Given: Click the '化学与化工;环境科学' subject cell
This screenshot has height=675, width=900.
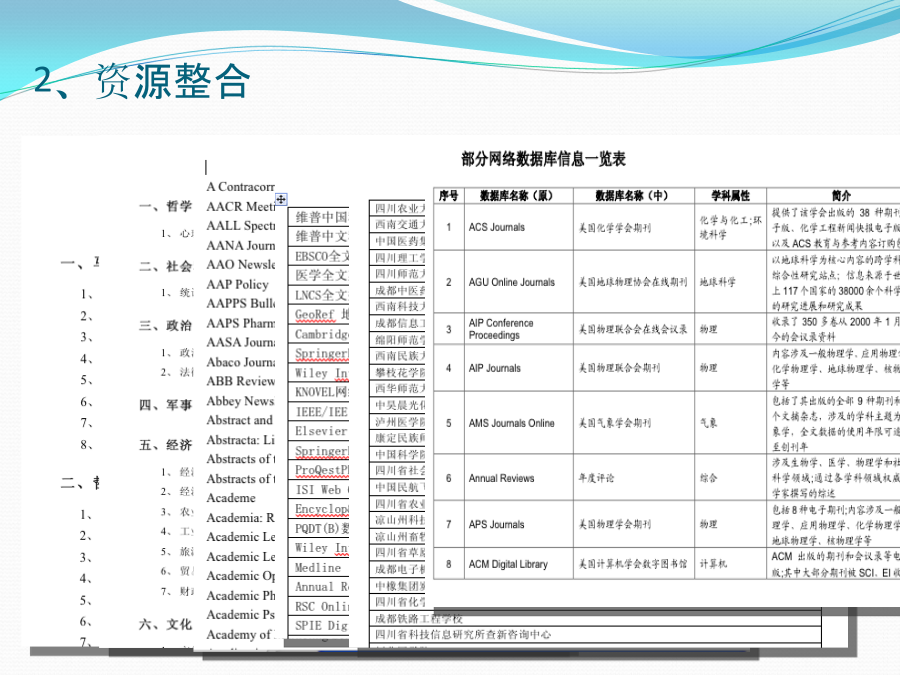Looking at the screenshot, I should click(730, 227).
